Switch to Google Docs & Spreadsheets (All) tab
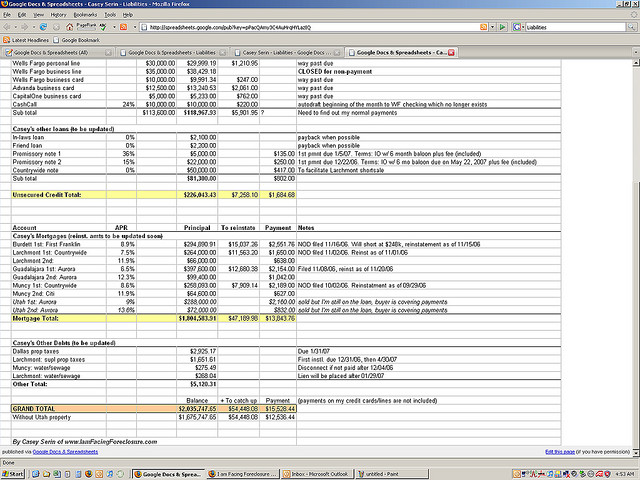The height and width of the screenshot is (480, 640). coord(57,51)
